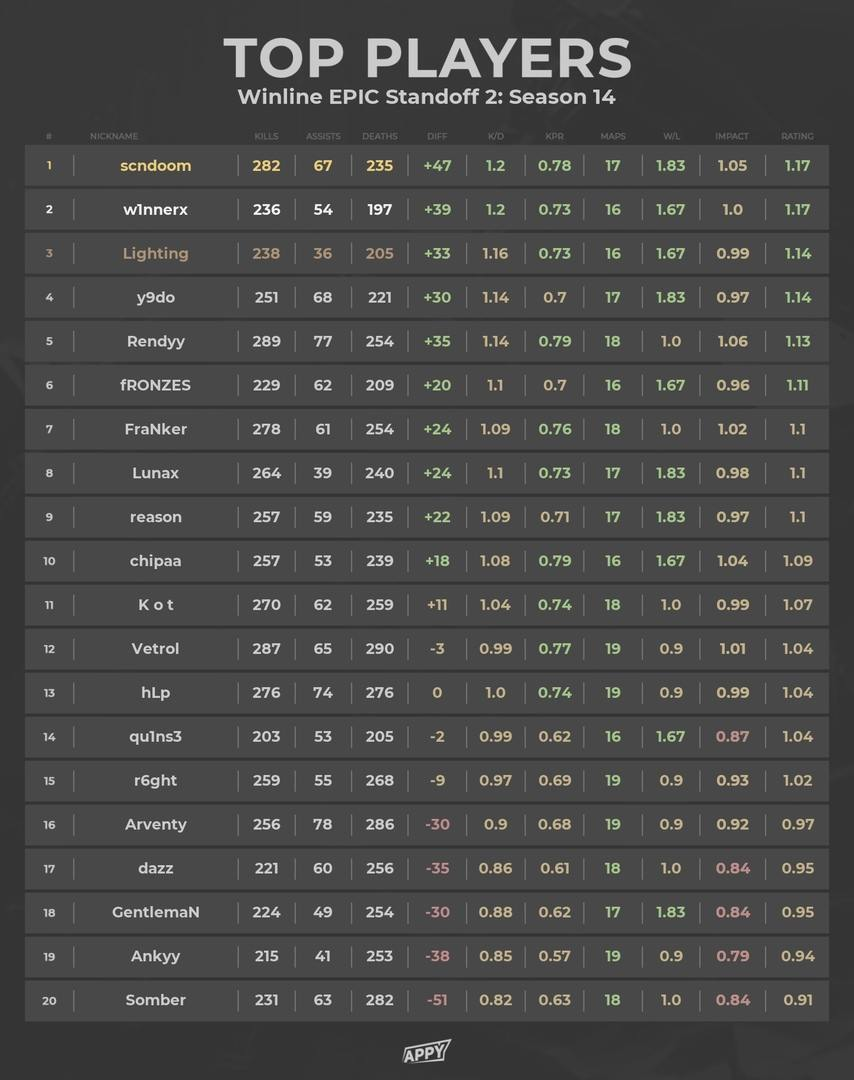The width and height of the screenshot is (854, 1080).
Task: Select the nickname w1nnerx
Action: click(x=156, y=209)
